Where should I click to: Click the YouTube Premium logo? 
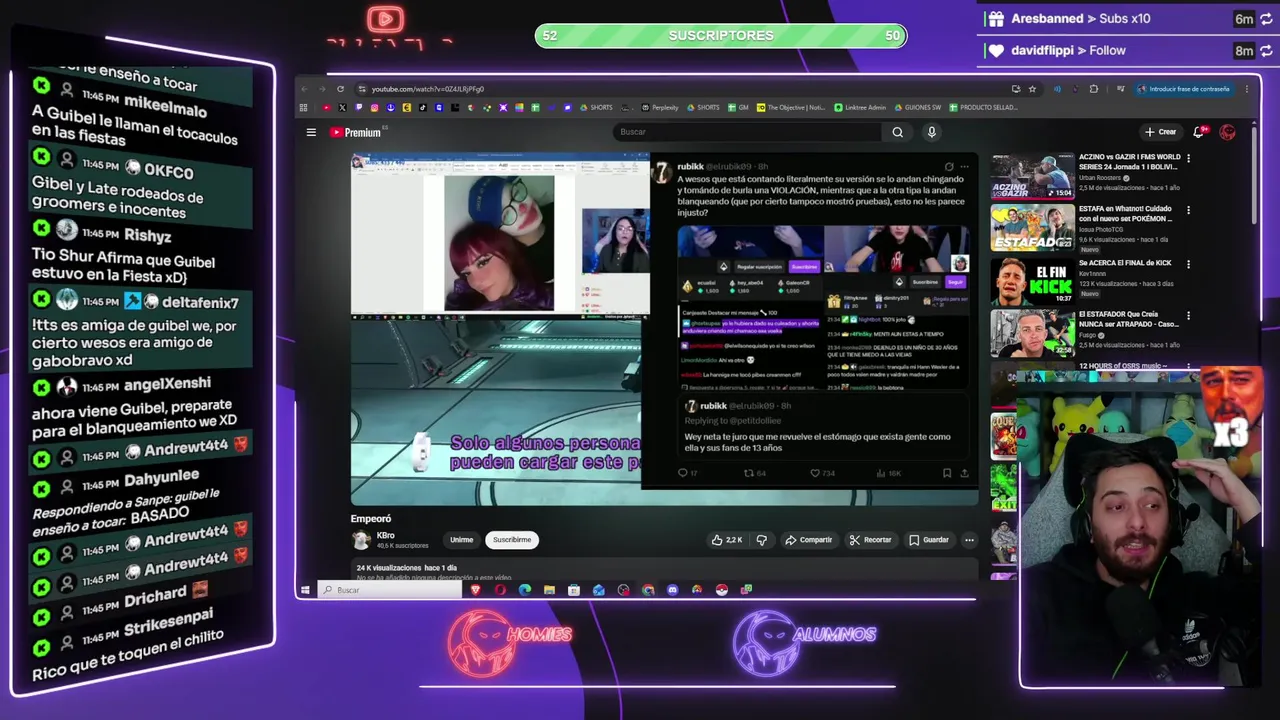click(357, 132)
